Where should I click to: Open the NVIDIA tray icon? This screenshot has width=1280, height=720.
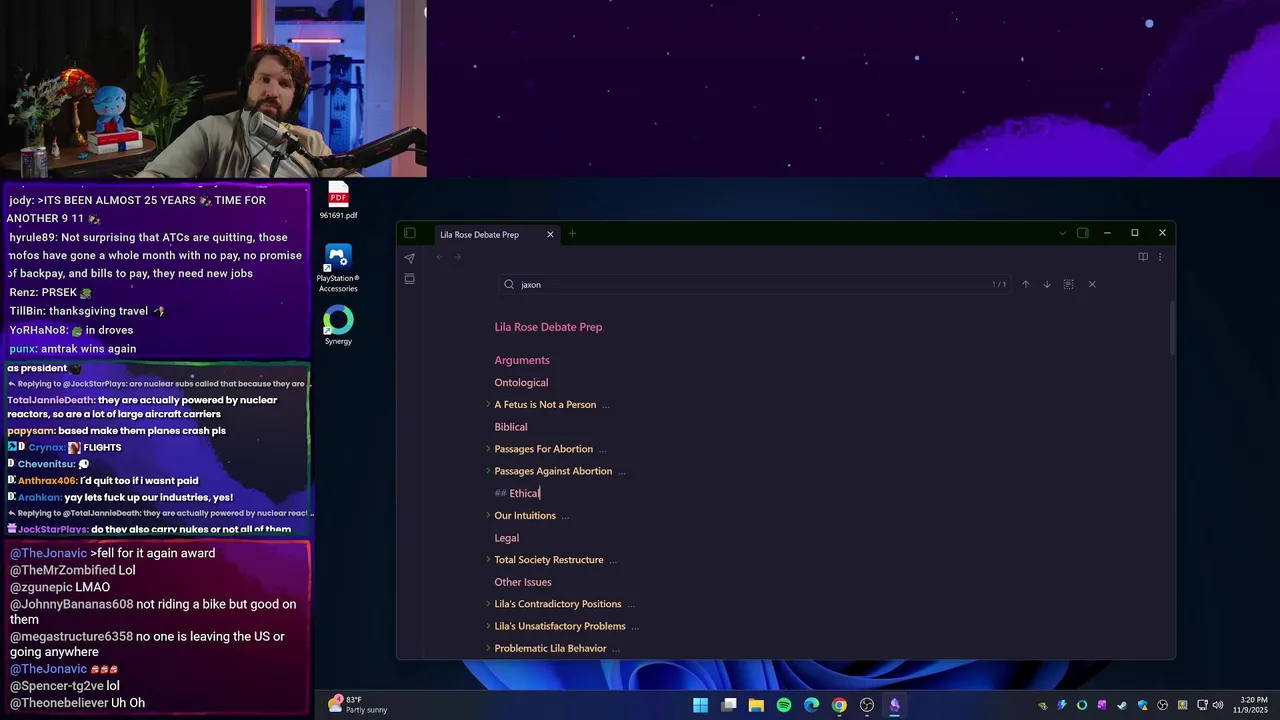click(x=1043, y=705)
